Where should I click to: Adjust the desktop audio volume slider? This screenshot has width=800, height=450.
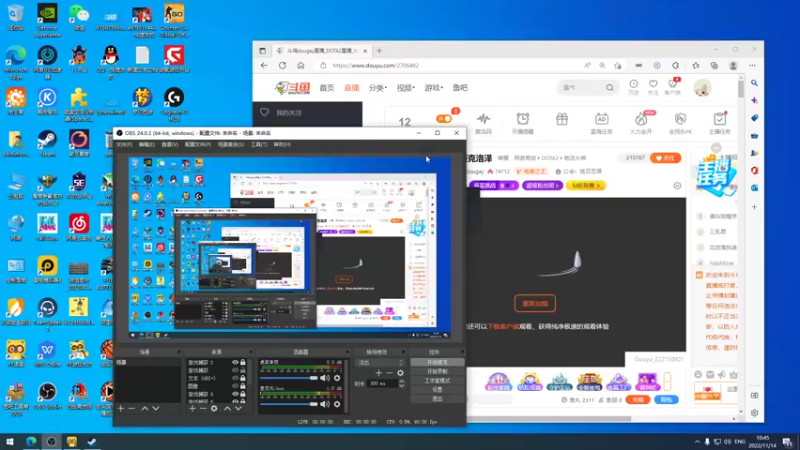click(x=289, y=378)
